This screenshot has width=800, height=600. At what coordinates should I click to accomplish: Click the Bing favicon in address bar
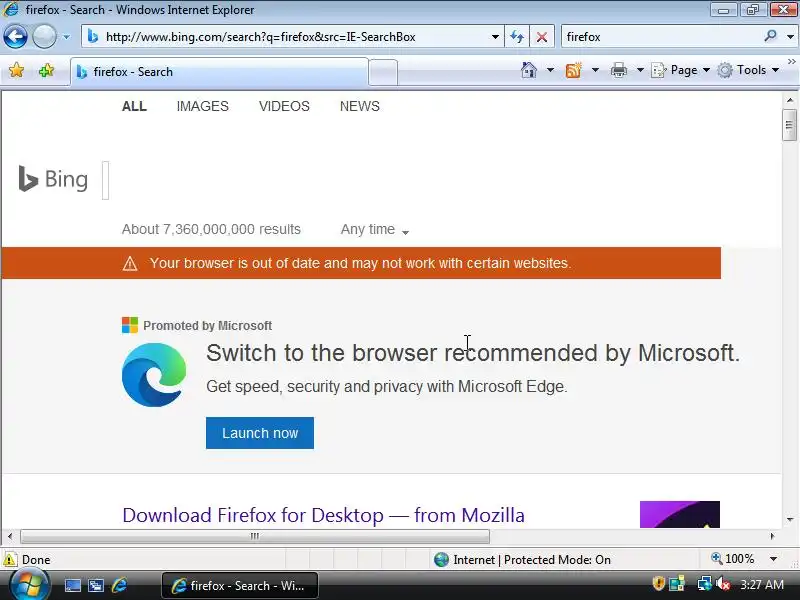click(92, 37)
